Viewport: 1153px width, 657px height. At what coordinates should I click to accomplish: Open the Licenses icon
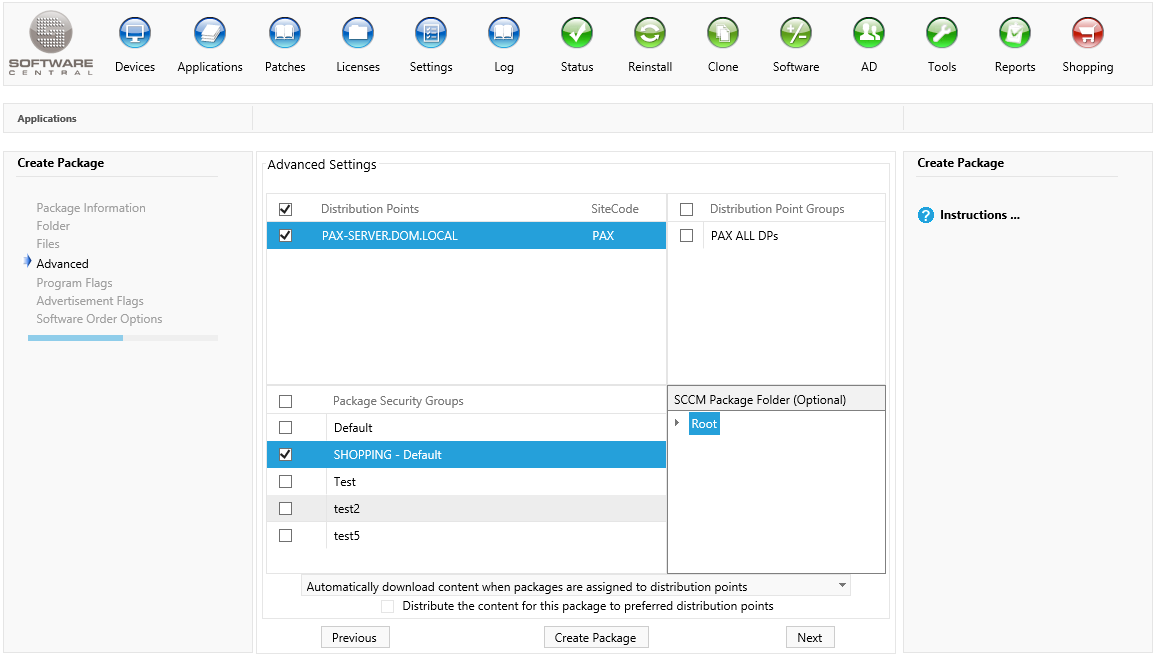358,34
